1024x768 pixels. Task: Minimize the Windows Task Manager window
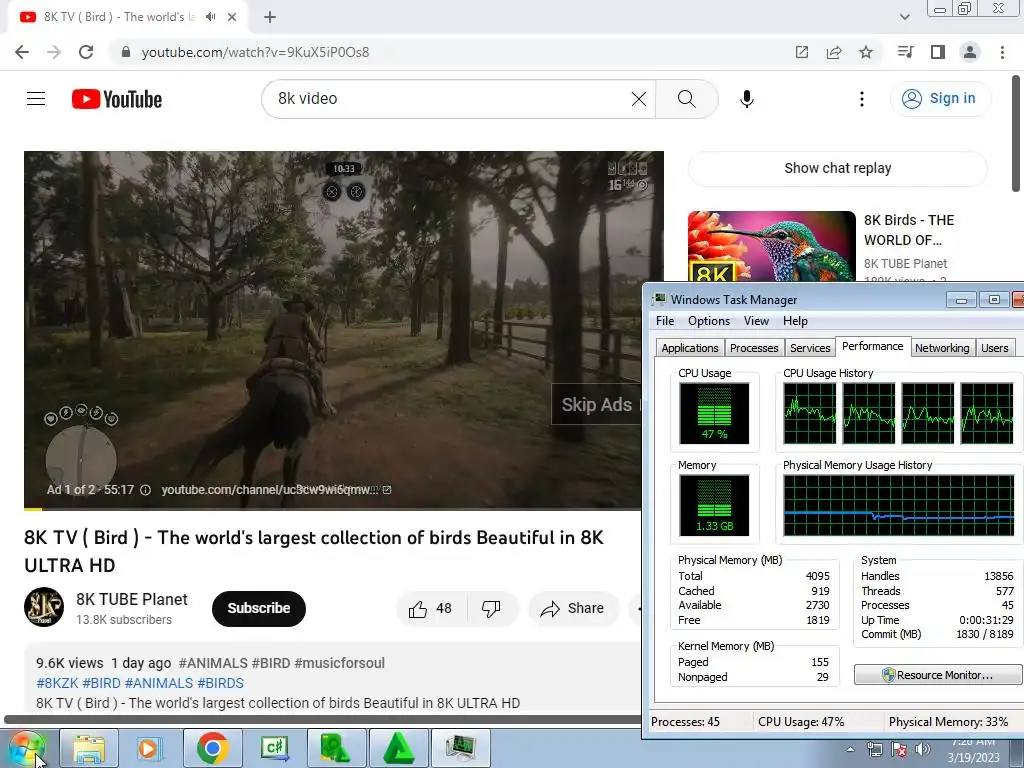(x=961, y=300)
